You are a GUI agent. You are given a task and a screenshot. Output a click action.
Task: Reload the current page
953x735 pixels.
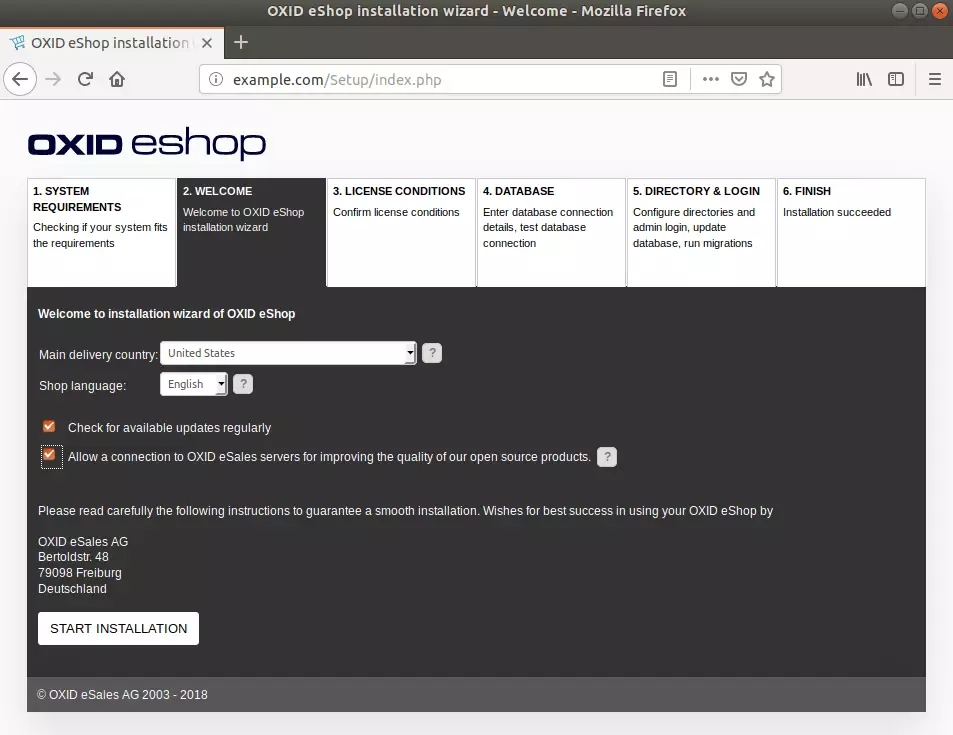point(85,79)
